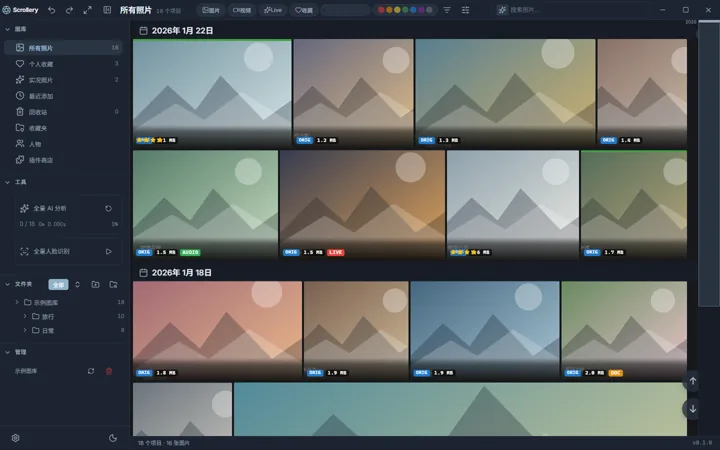Undo the last action with the undo arrow
This screenshot has width=720, height=450.
51,10
